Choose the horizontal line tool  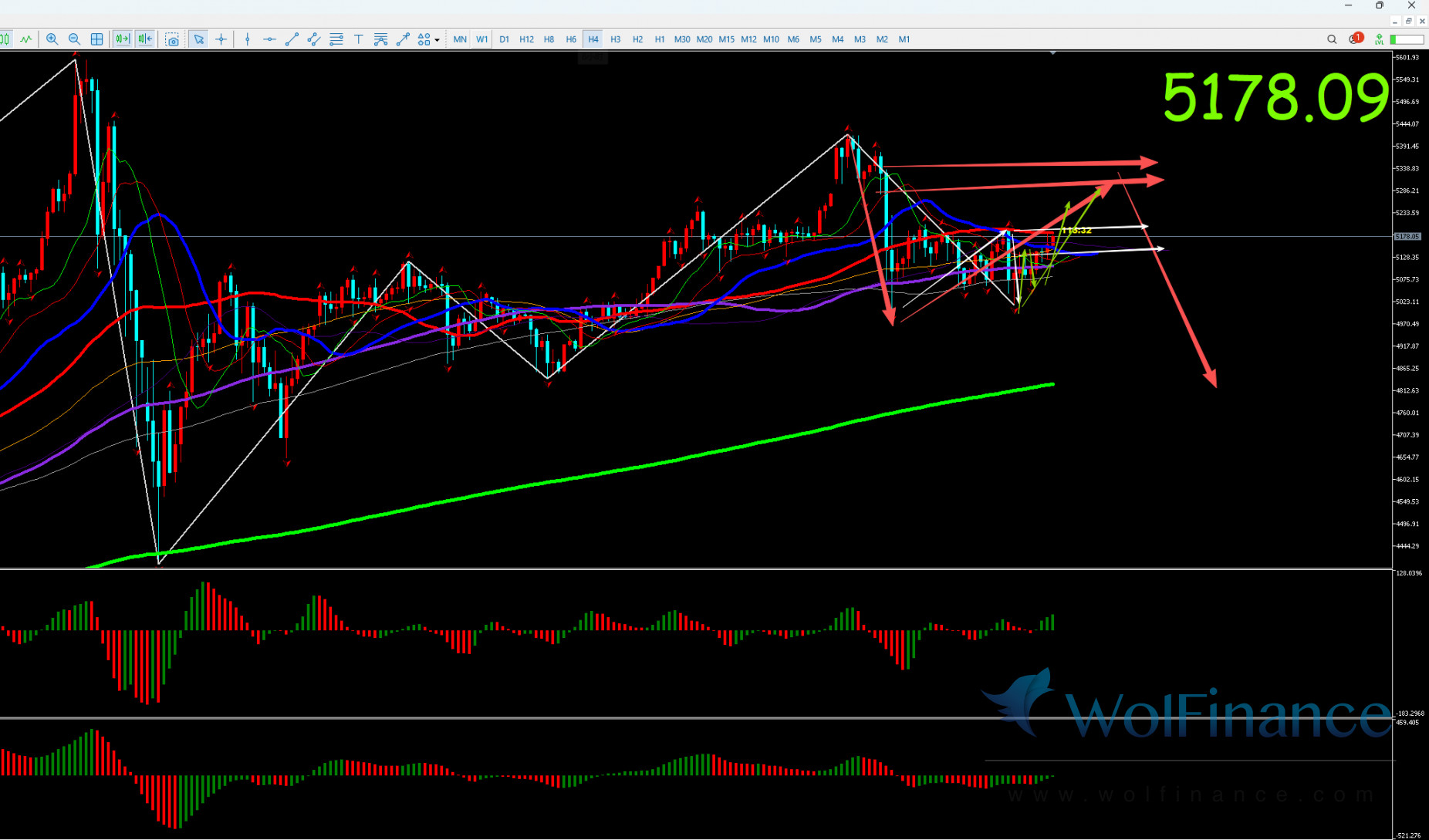pyautogui.click(x=269, y=39)
